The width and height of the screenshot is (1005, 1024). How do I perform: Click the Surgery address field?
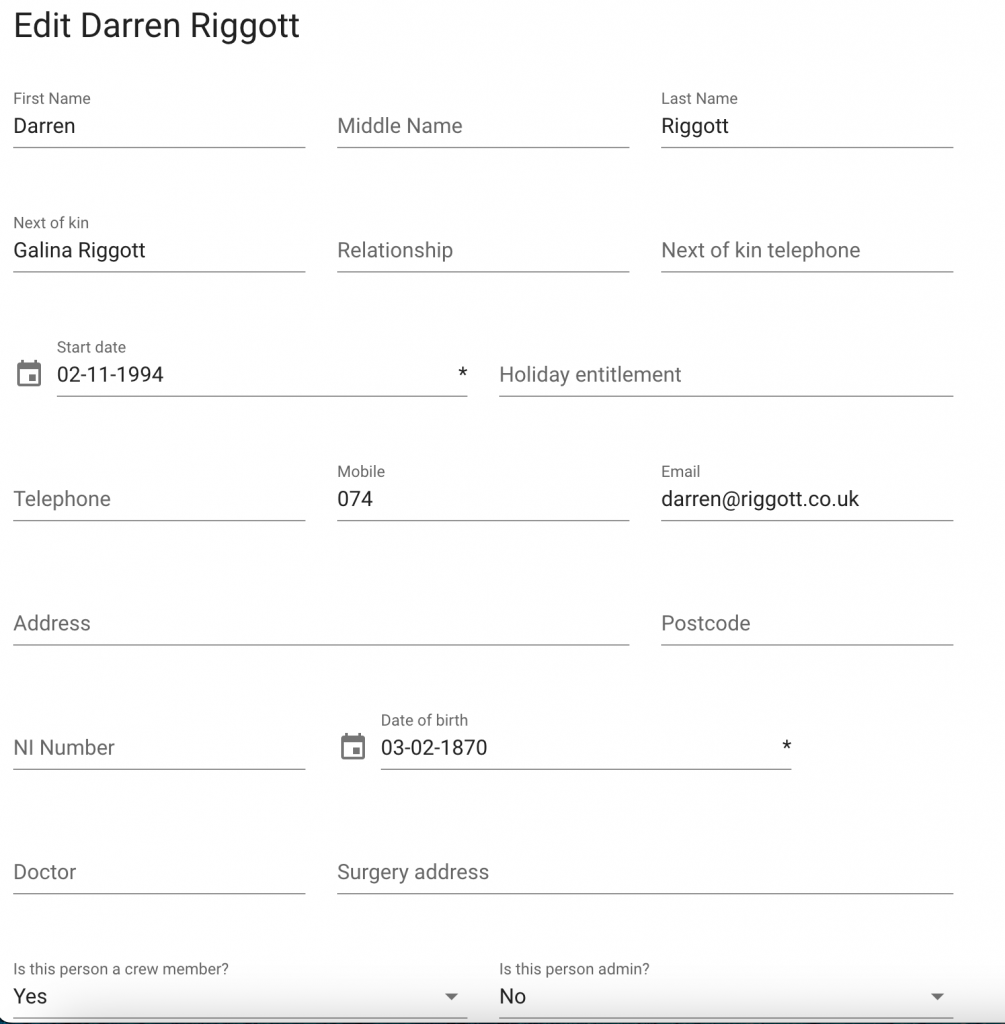point(645,872)
